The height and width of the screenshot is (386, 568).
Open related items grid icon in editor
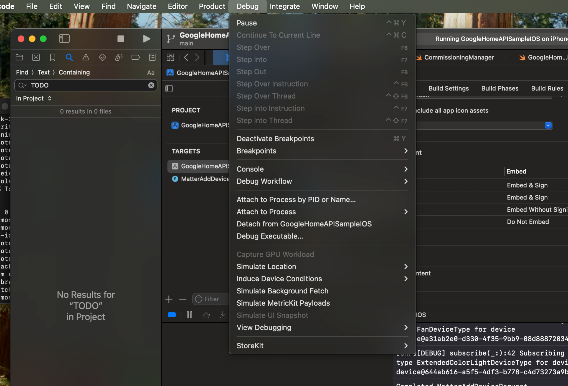pos(171,57)
